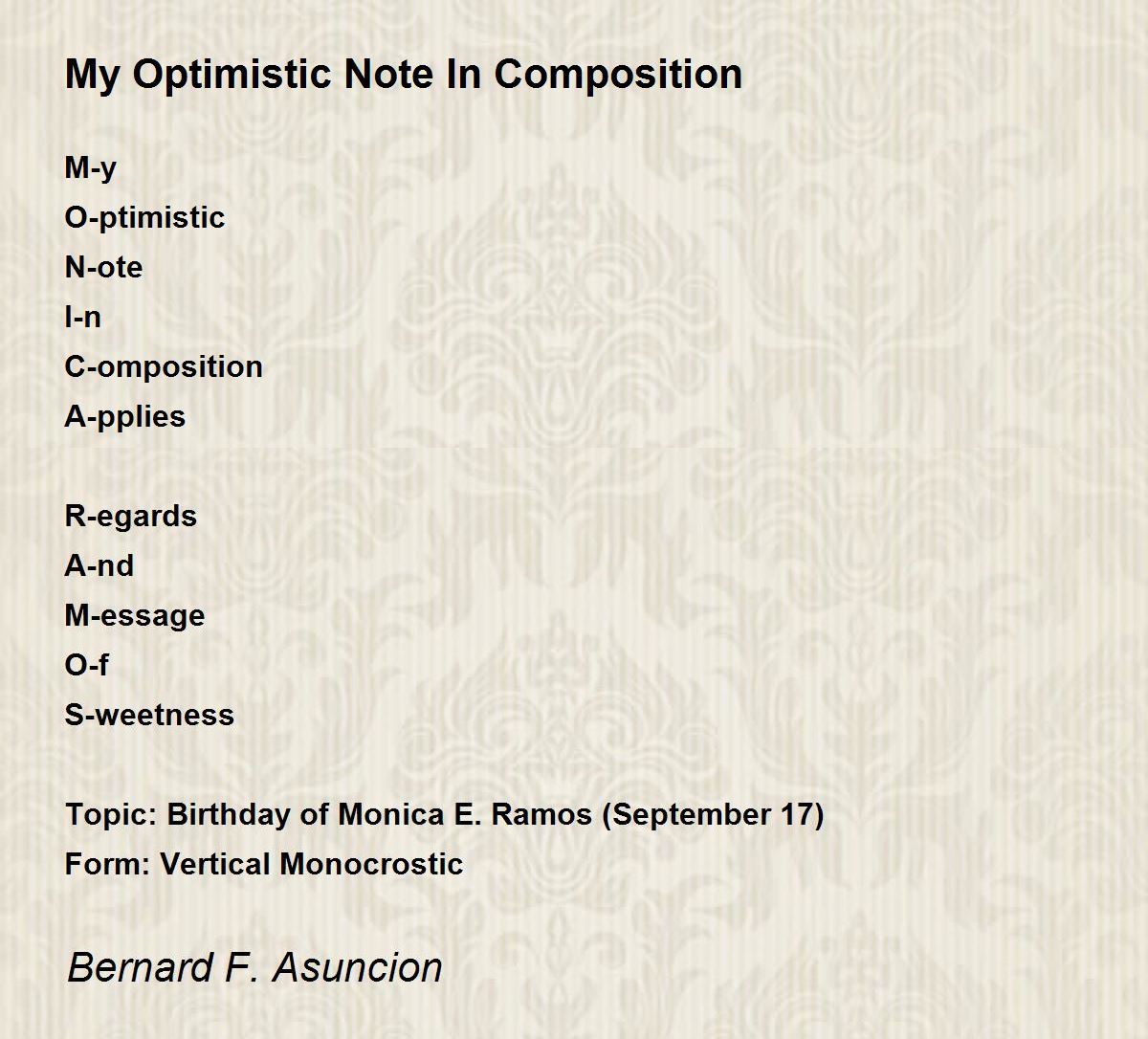Viewport: 1148px width, 1039px height.
Task: Click the word 'Composition' in the title
Action: point(618,75)
